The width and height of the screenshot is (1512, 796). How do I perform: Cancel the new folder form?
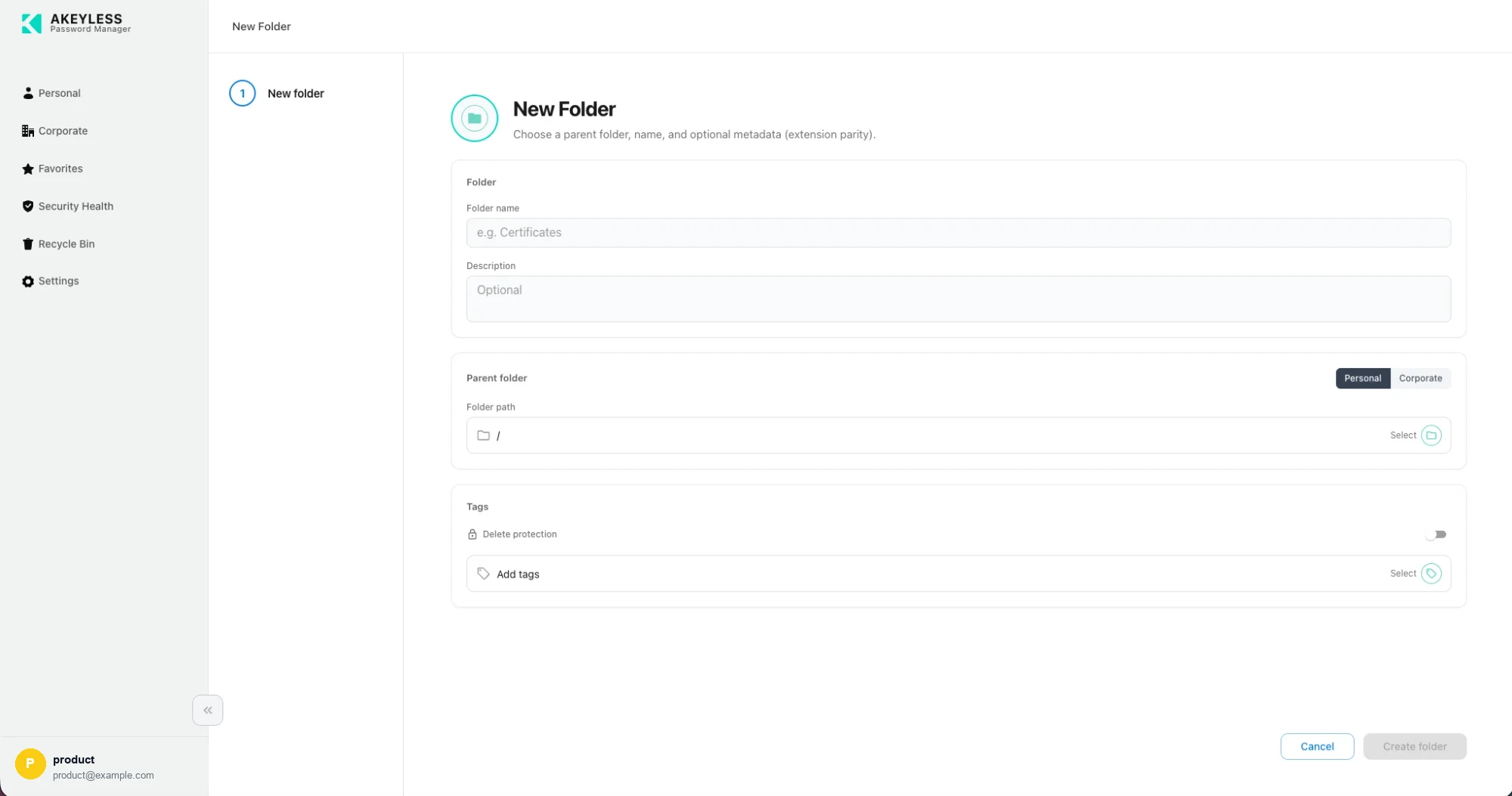click(x=1317, y=747)
